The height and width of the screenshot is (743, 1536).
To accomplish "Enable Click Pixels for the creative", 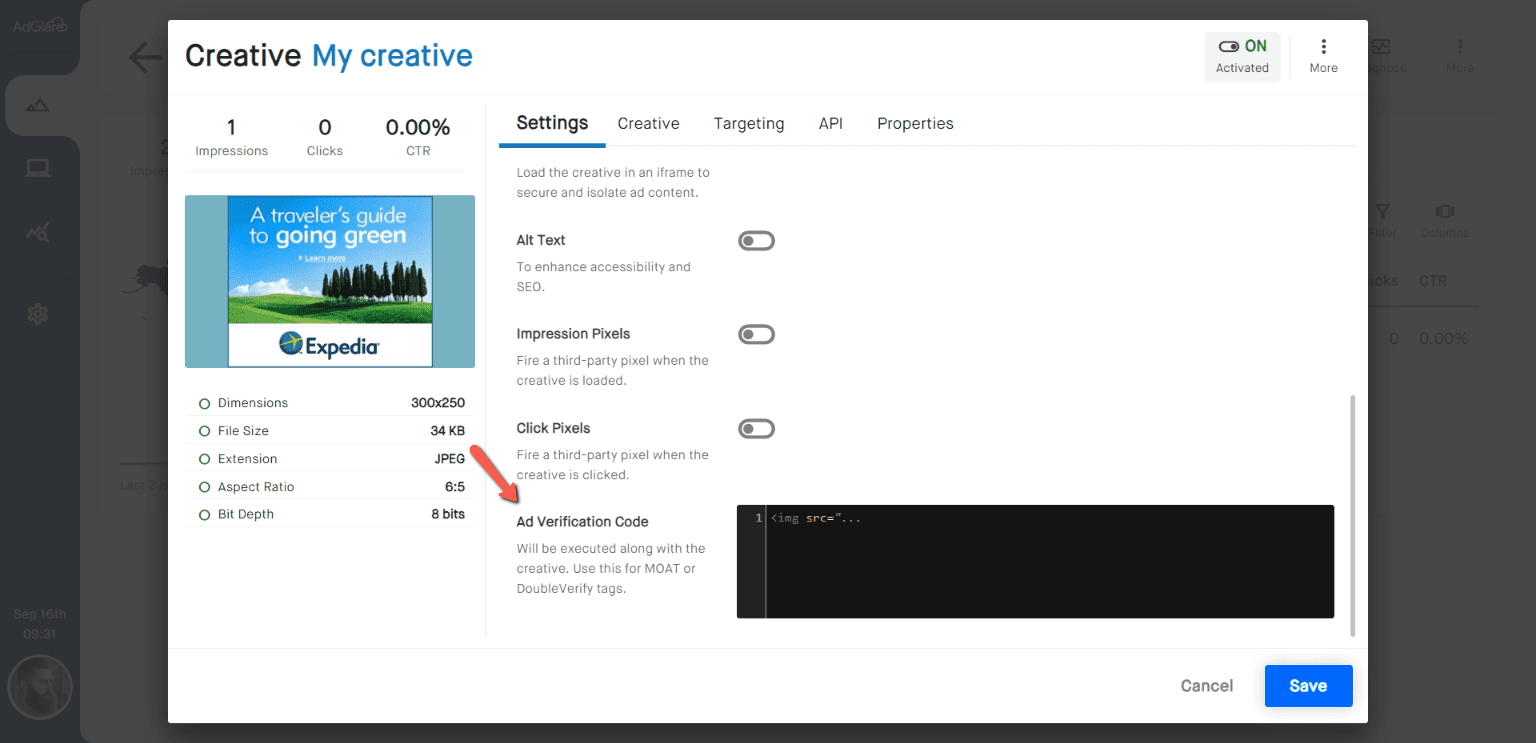I will click(756, 428).
